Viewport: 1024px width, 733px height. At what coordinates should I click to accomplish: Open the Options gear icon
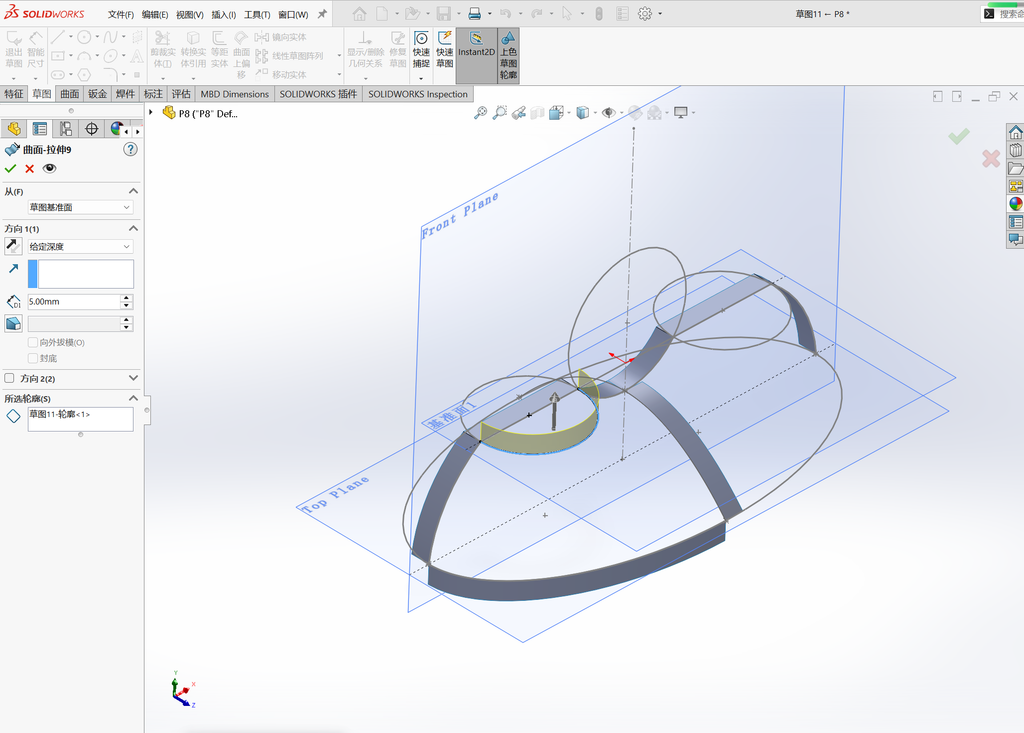tap(645, 14)
